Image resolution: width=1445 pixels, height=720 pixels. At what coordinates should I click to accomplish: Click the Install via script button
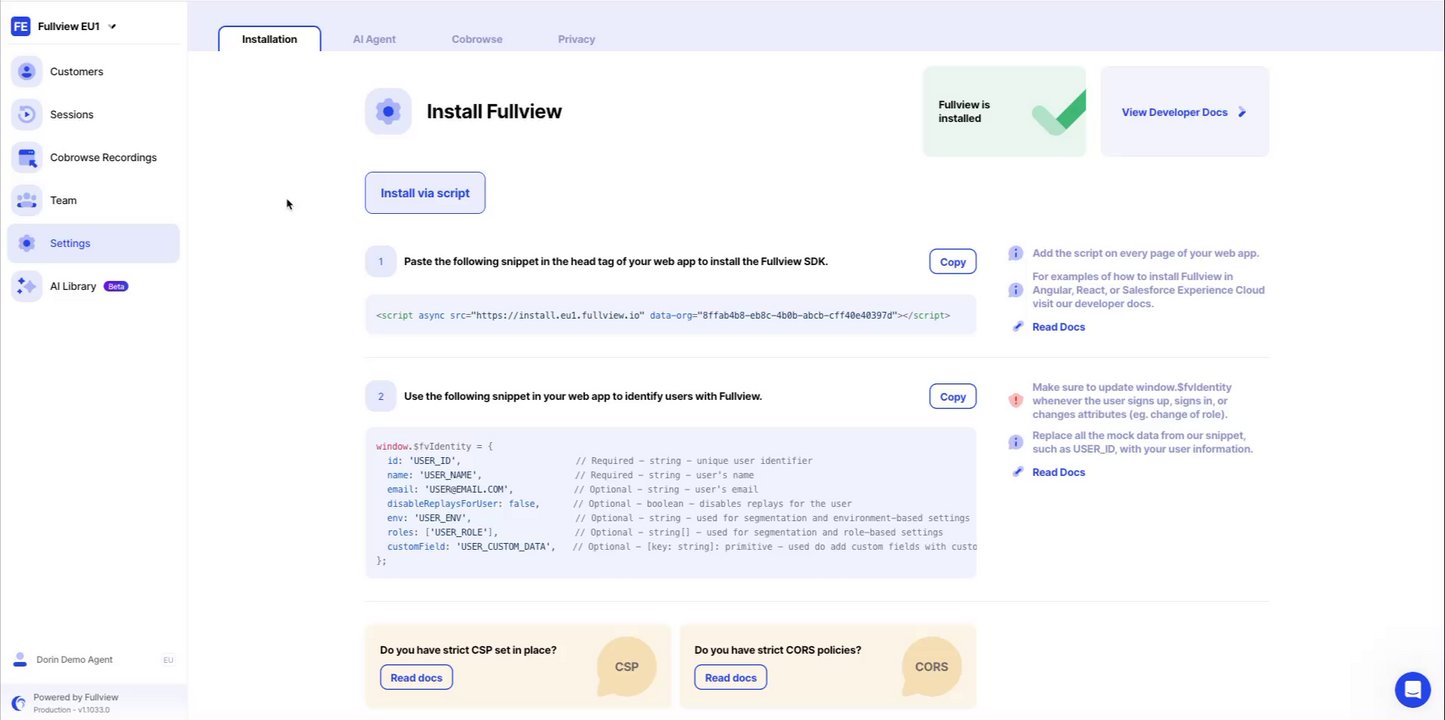[x=425, y=193]
